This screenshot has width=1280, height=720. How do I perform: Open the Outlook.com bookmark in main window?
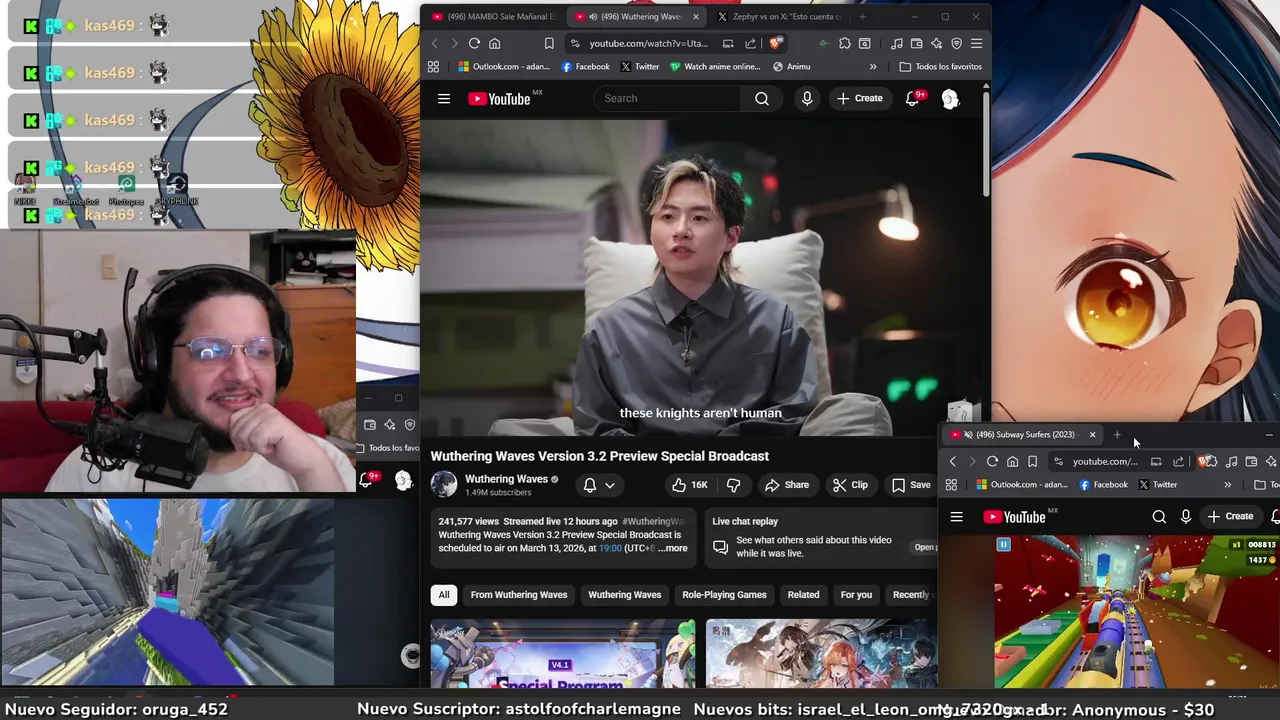tap(504, 67)
